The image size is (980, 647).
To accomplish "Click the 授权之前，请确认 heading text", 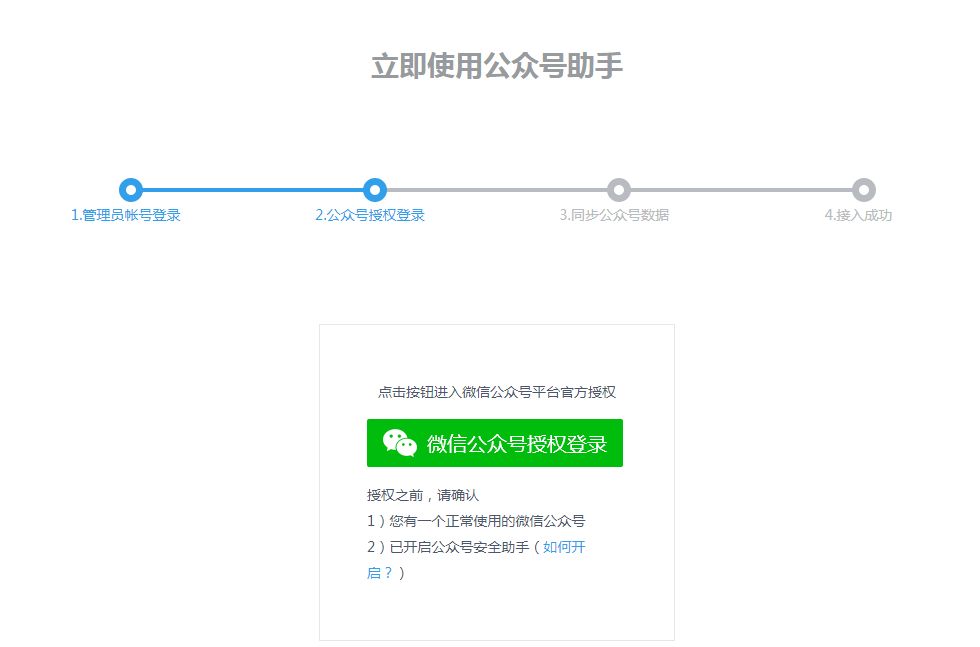I will pyautogui.click(x=424, y=493).
